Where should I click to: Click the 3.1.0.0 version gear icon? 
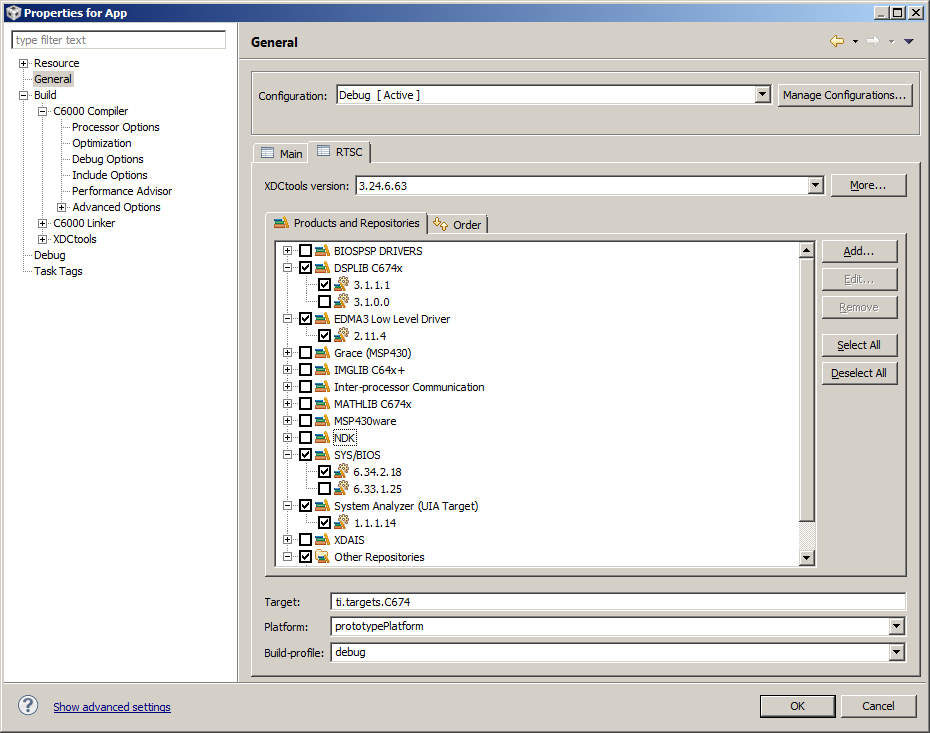342,302
